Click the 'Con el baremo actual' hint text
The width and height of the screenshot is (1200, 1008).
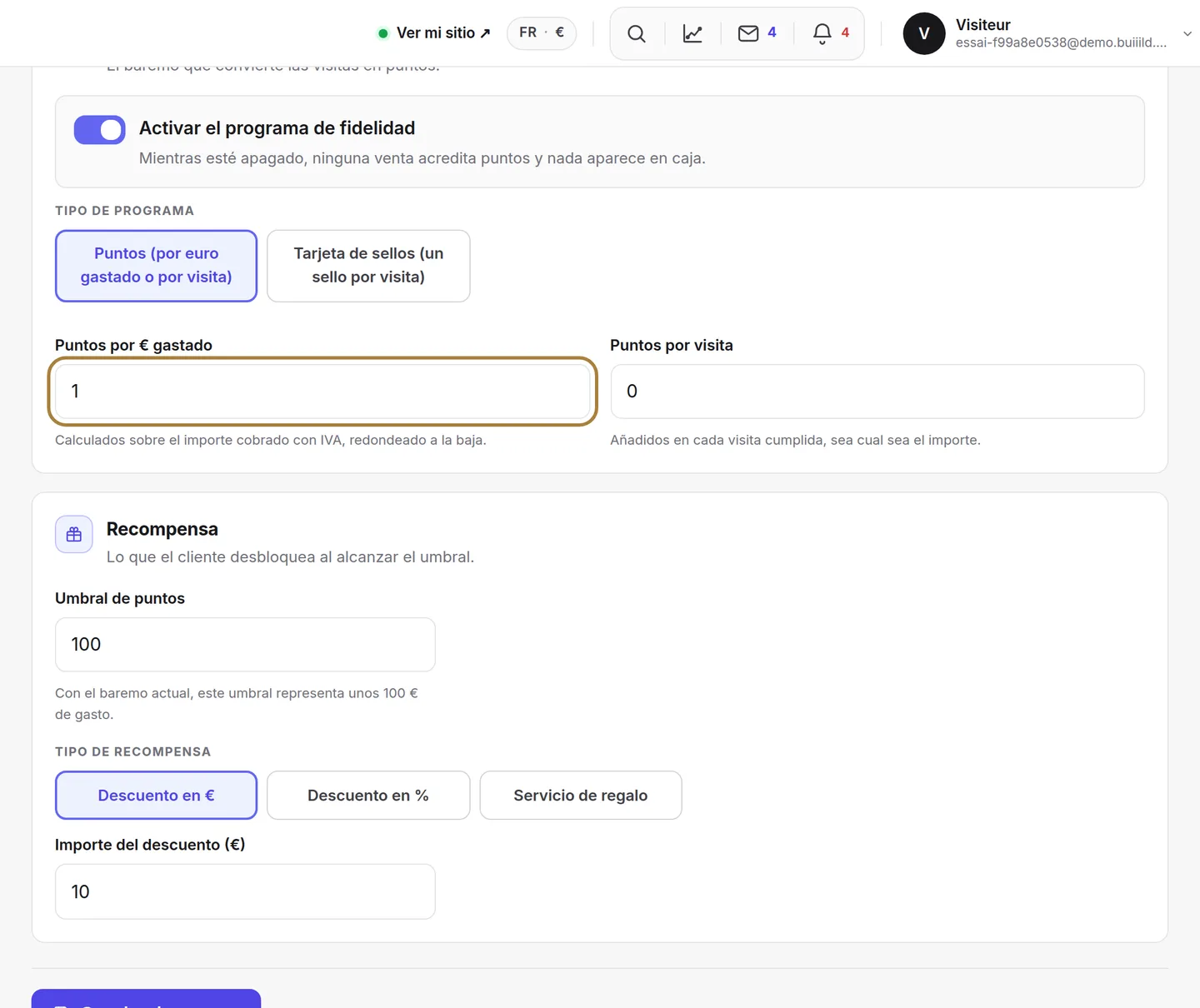237,704
